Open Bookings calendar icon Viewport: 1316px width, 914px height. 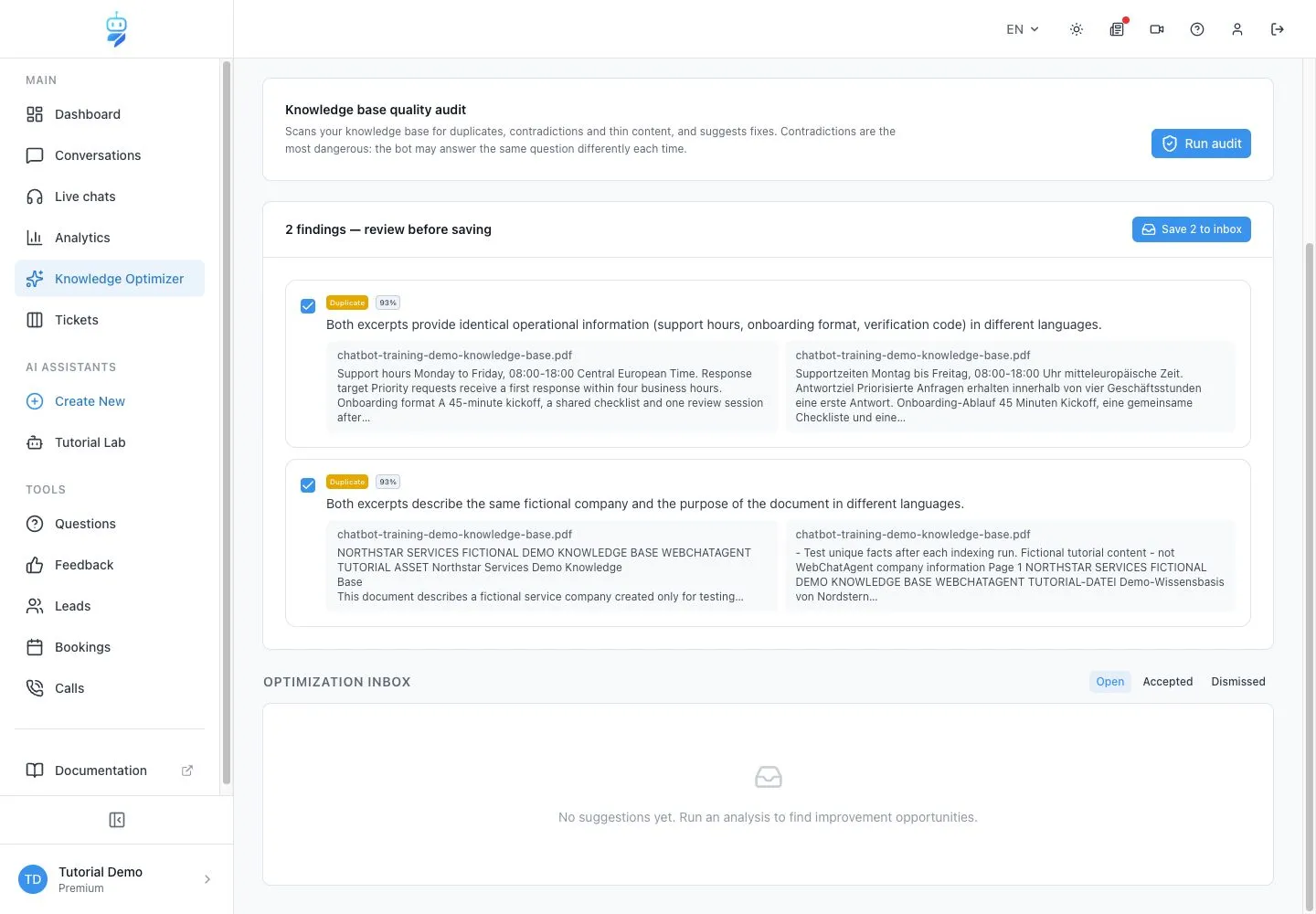click(x=35, y=647)
